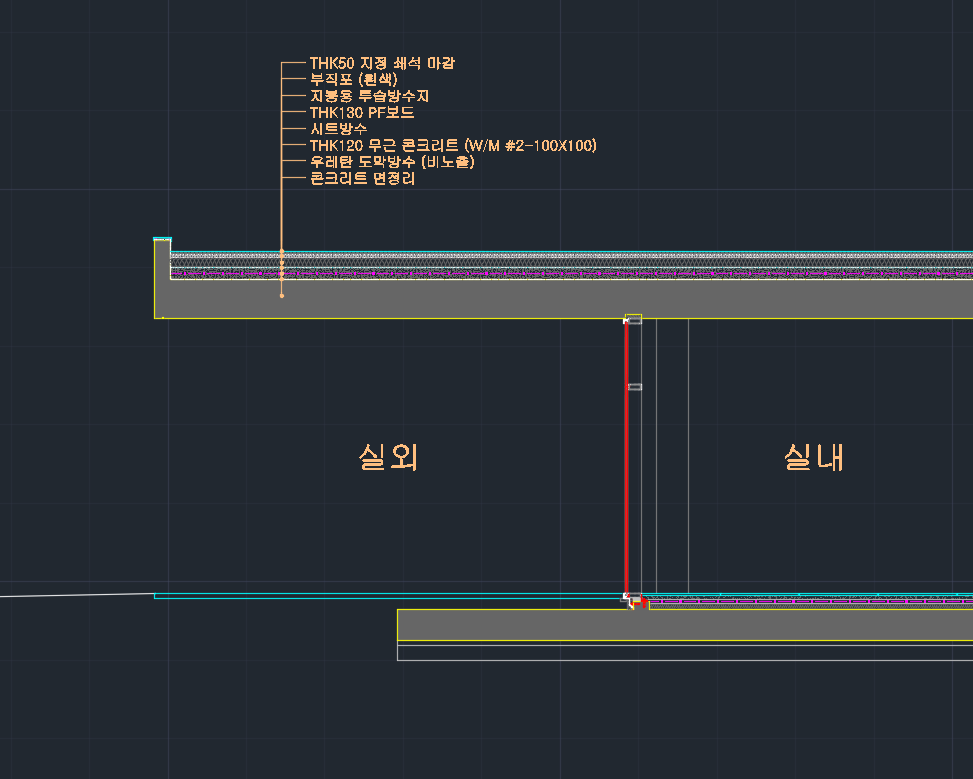Click the THK120 무근 콘크리트 annotation

click(452, 146)
